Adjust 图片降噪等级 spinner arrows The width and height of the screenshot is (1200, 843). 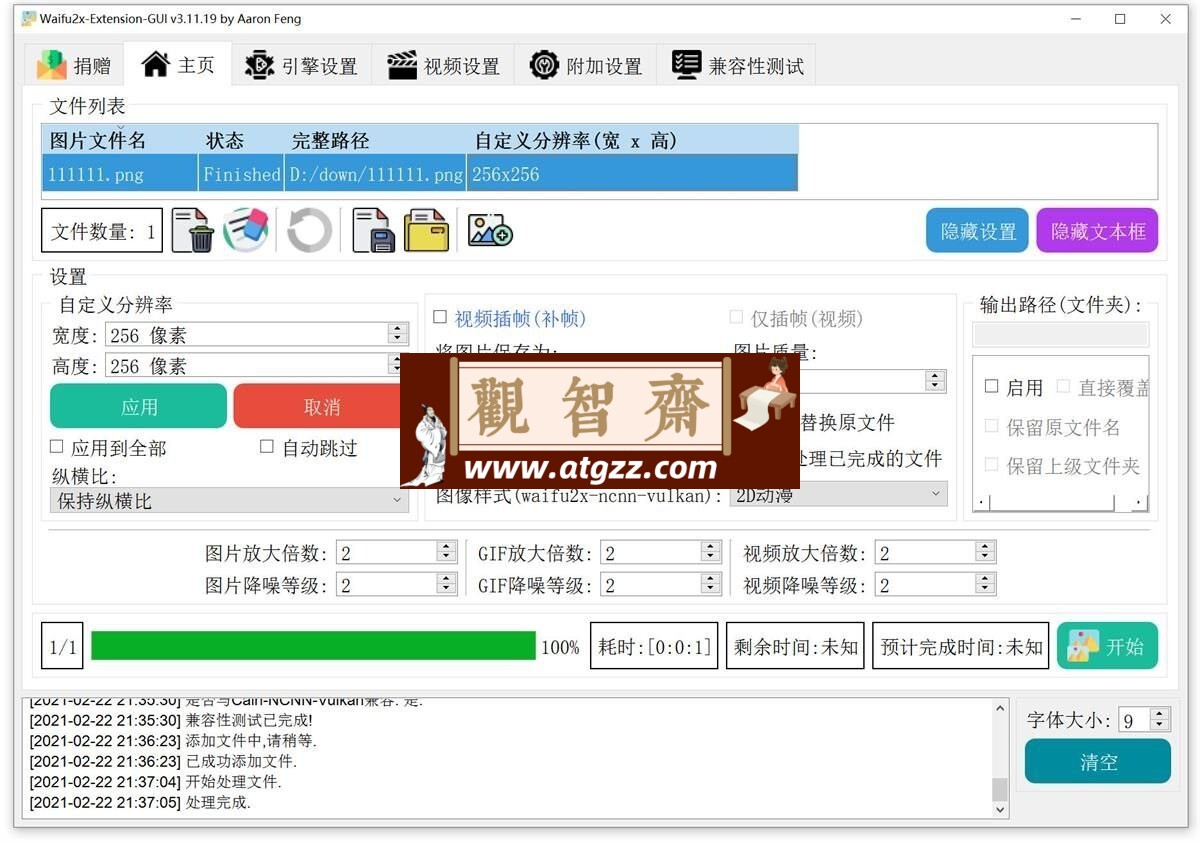(x=446, y=585)
